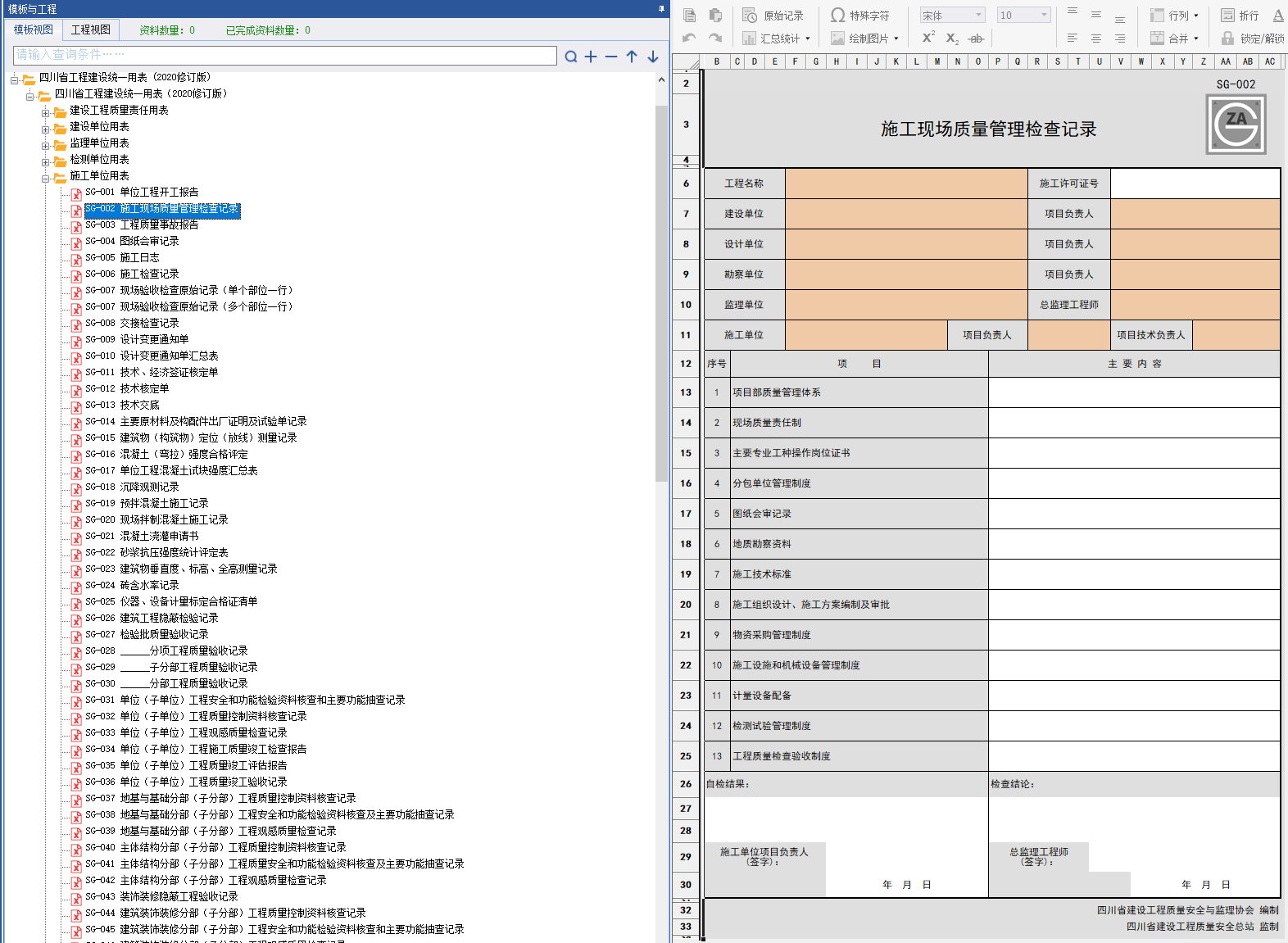Click the paste clipboard icon
Screen dimensions: 1288x943
[x=715, y=16]
